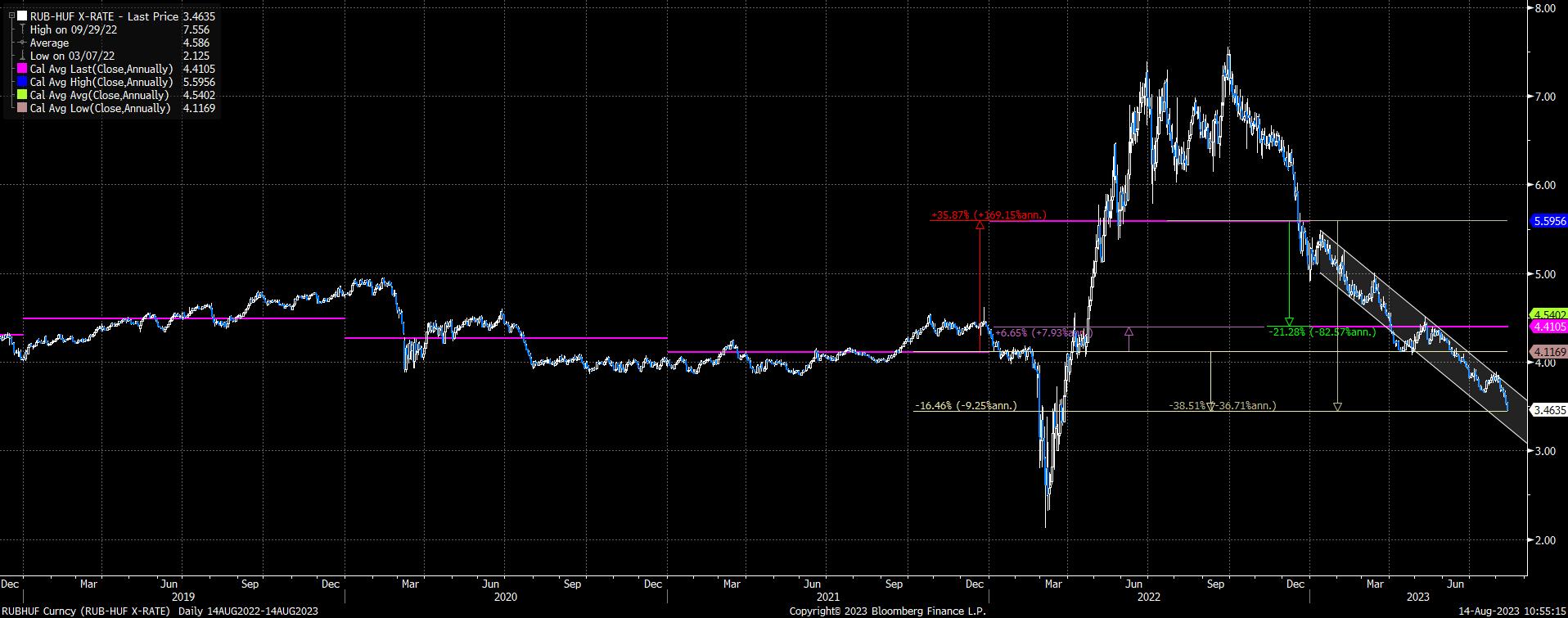Click the legend value 4.586
The width and height of the screenshot is (1568, 618).
196,43
